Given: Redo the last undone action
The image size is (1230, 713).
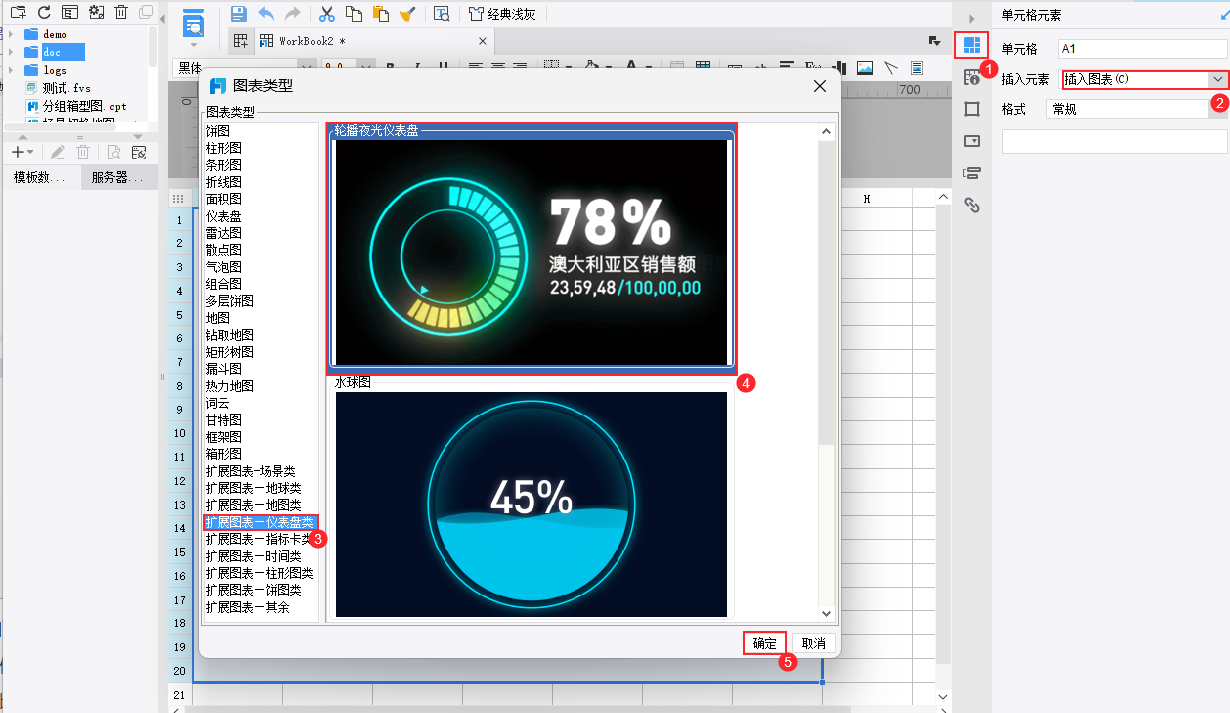Looking at the screenshot, I should [x=292, y=14].
